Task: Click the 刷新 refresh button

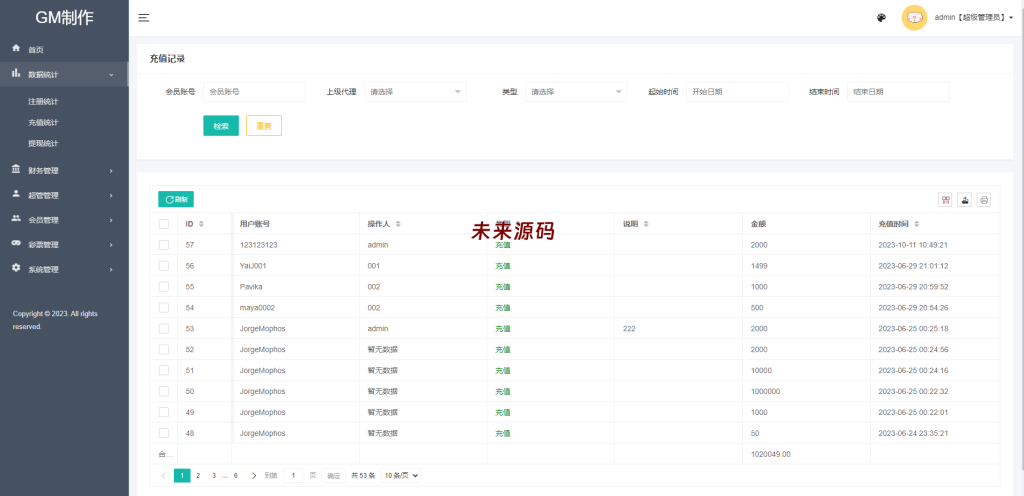Action: tap(176, 200)
